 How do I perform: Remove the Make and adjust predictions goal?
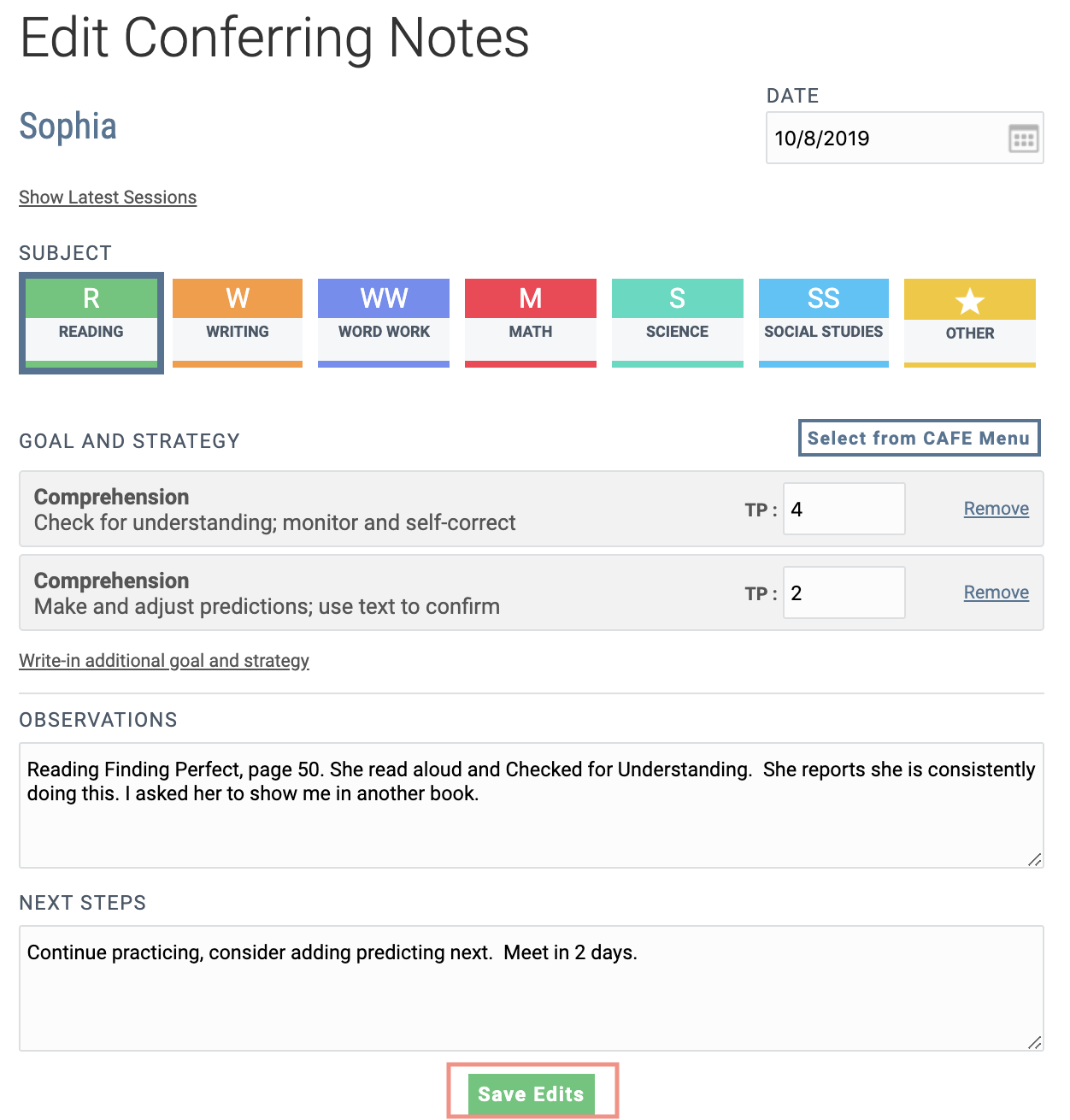(996, 592)
